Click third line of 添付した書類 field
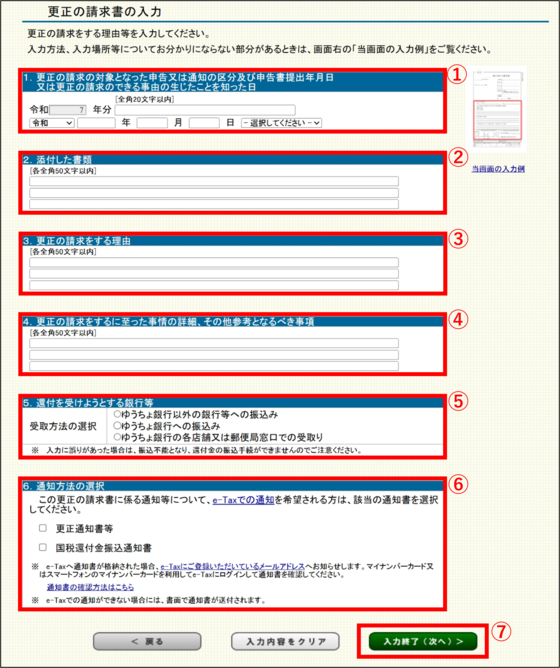 [214, 204]
